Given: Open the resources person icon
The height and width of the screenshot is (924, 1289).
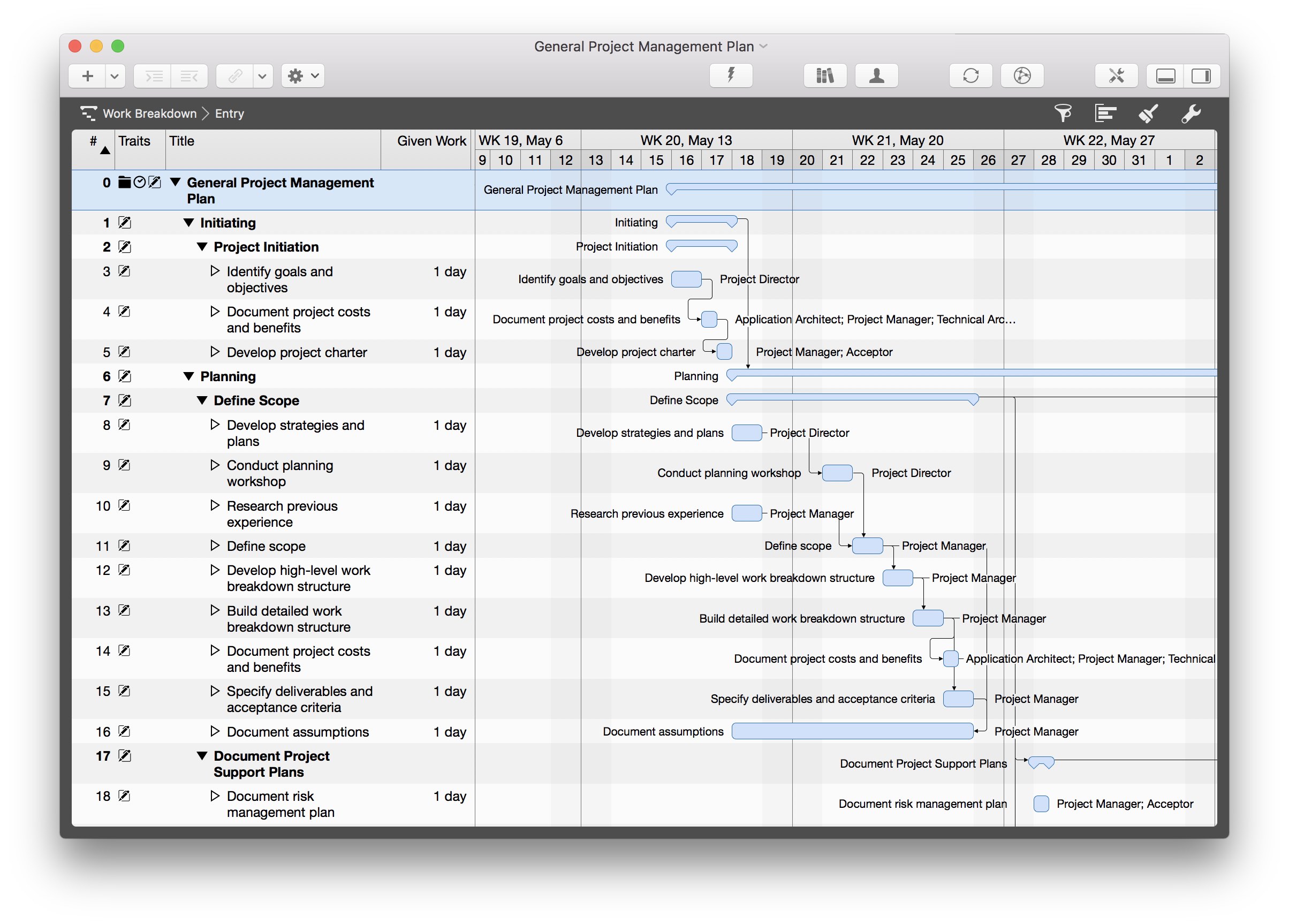Looking at the screenshot, I should [x=876, y=75].
